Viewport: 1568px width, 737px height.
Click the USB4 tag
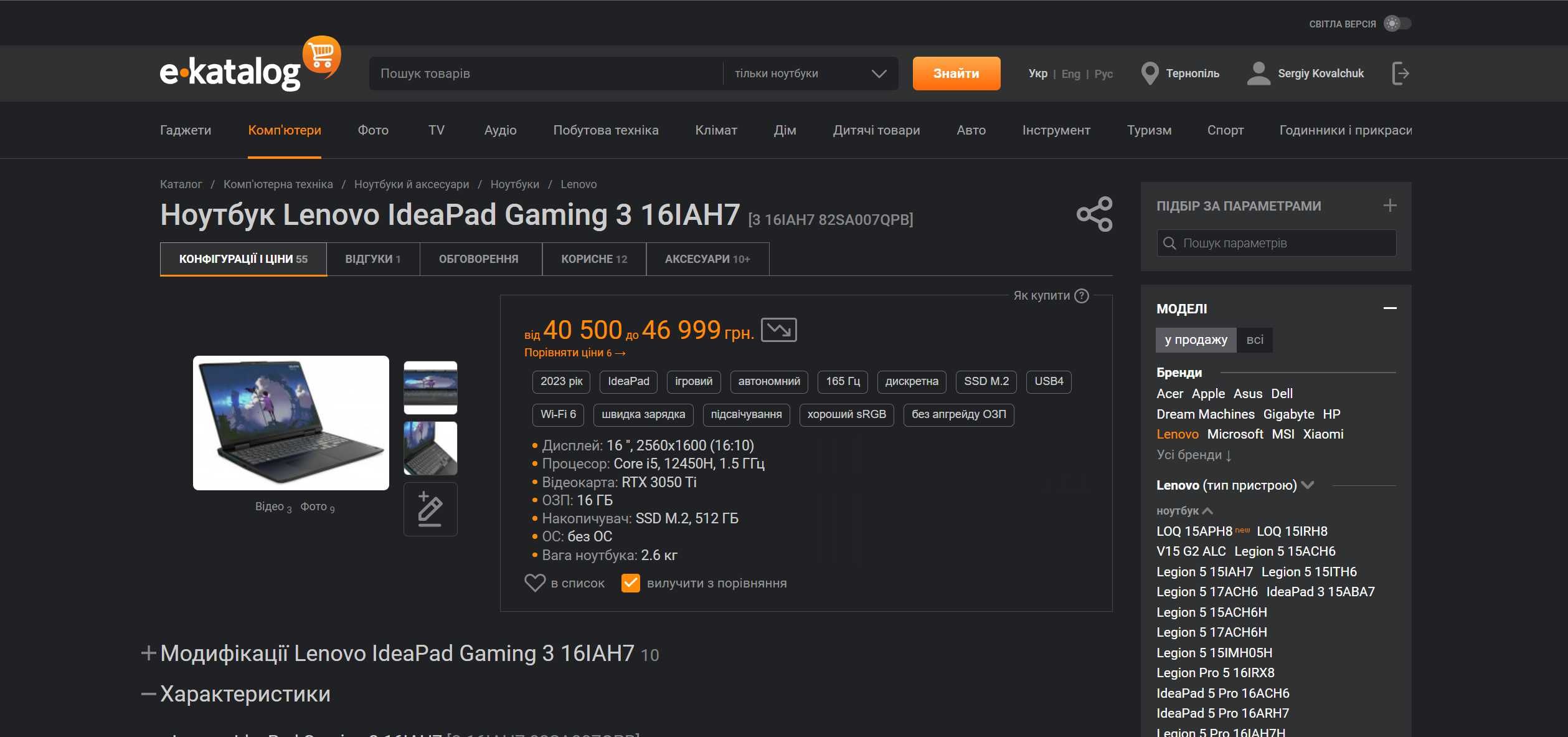1049,381
